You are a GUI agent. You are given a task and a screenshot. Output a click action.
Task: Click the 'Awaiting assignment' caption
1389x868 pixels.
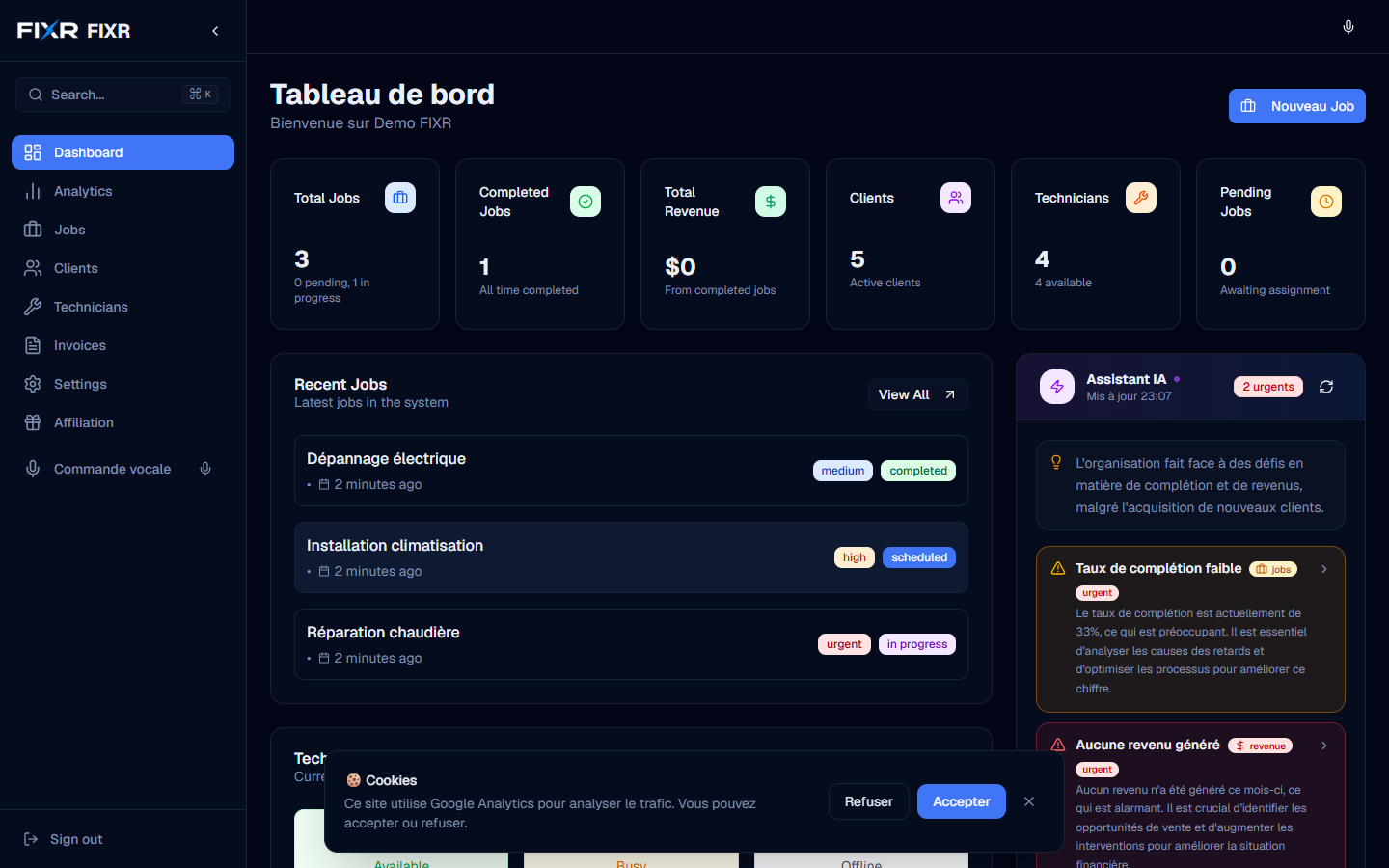point(1274,290)
